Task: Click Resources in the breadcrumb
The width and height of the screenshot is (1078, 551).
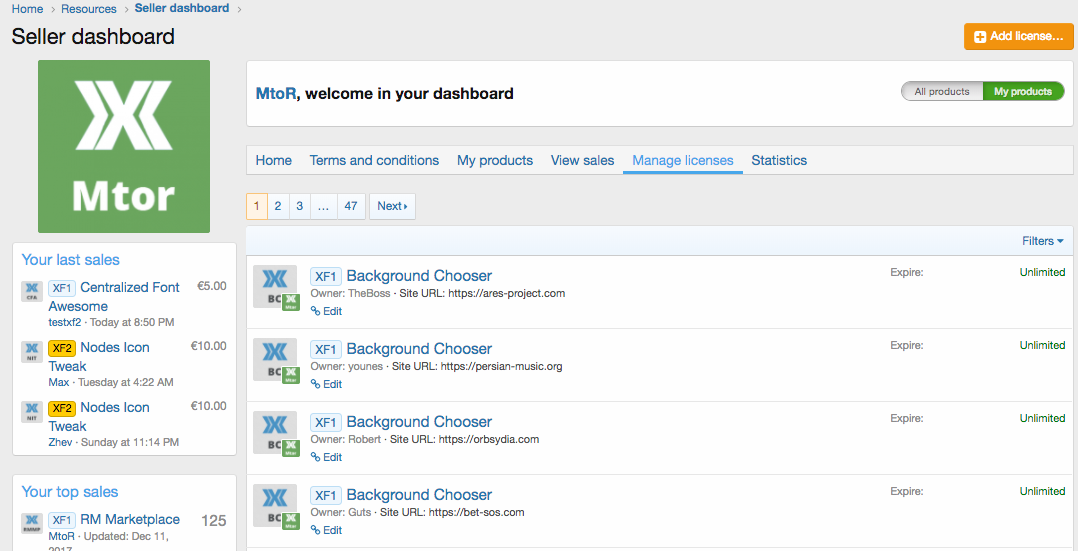Action: point(89,9)
